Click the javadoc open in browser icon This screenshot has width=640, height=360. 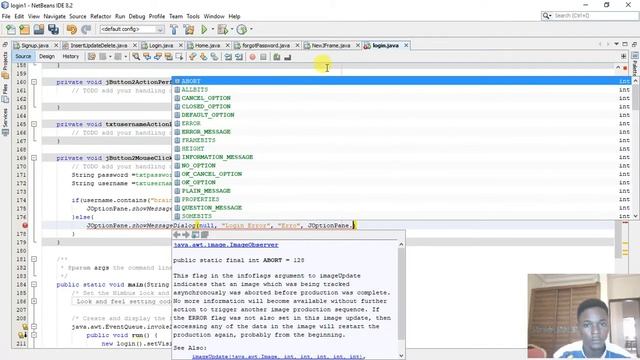point(196,235)
